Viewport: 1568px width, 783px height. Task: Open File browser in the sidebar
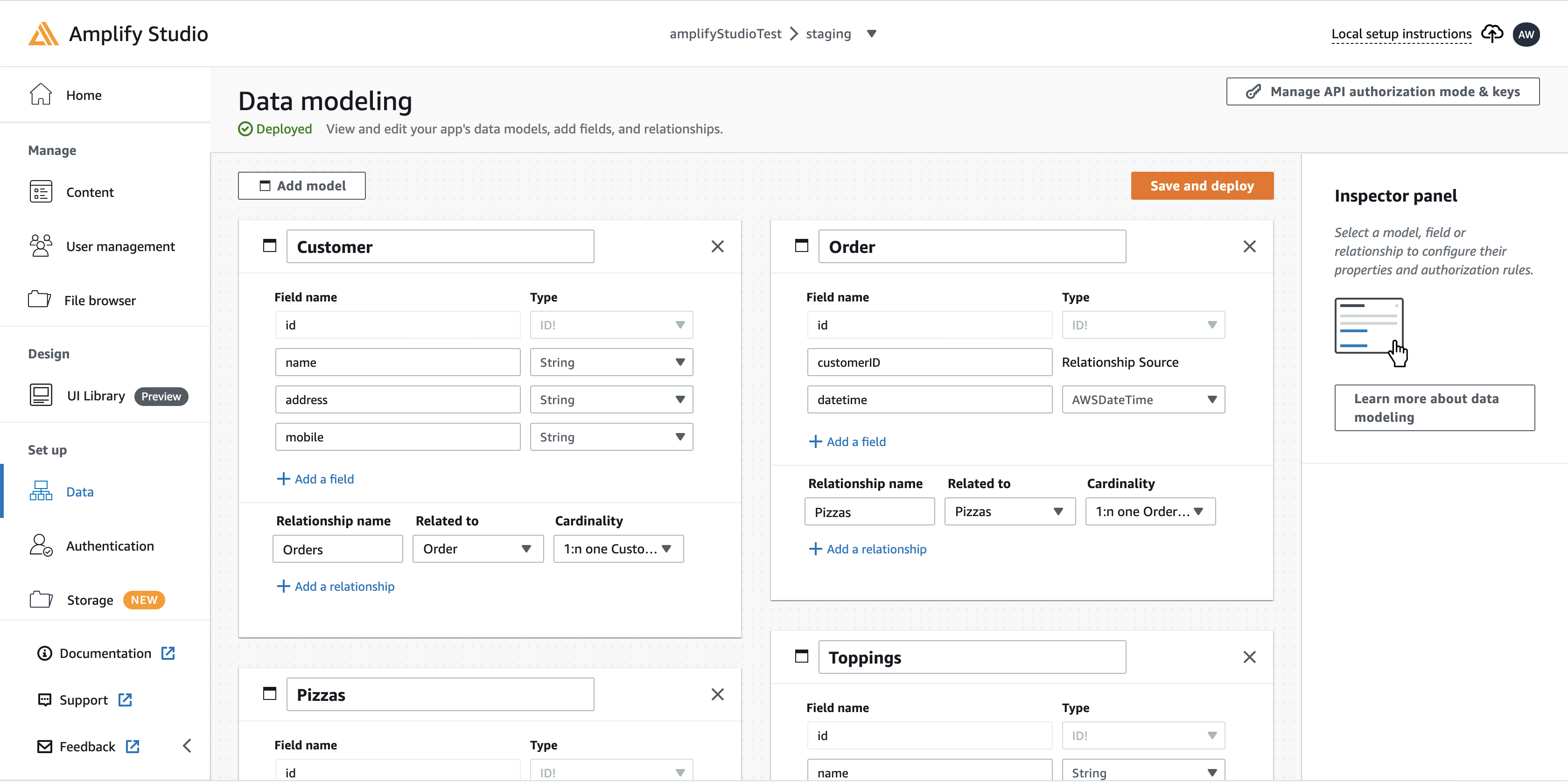click(x=100, y=300)
